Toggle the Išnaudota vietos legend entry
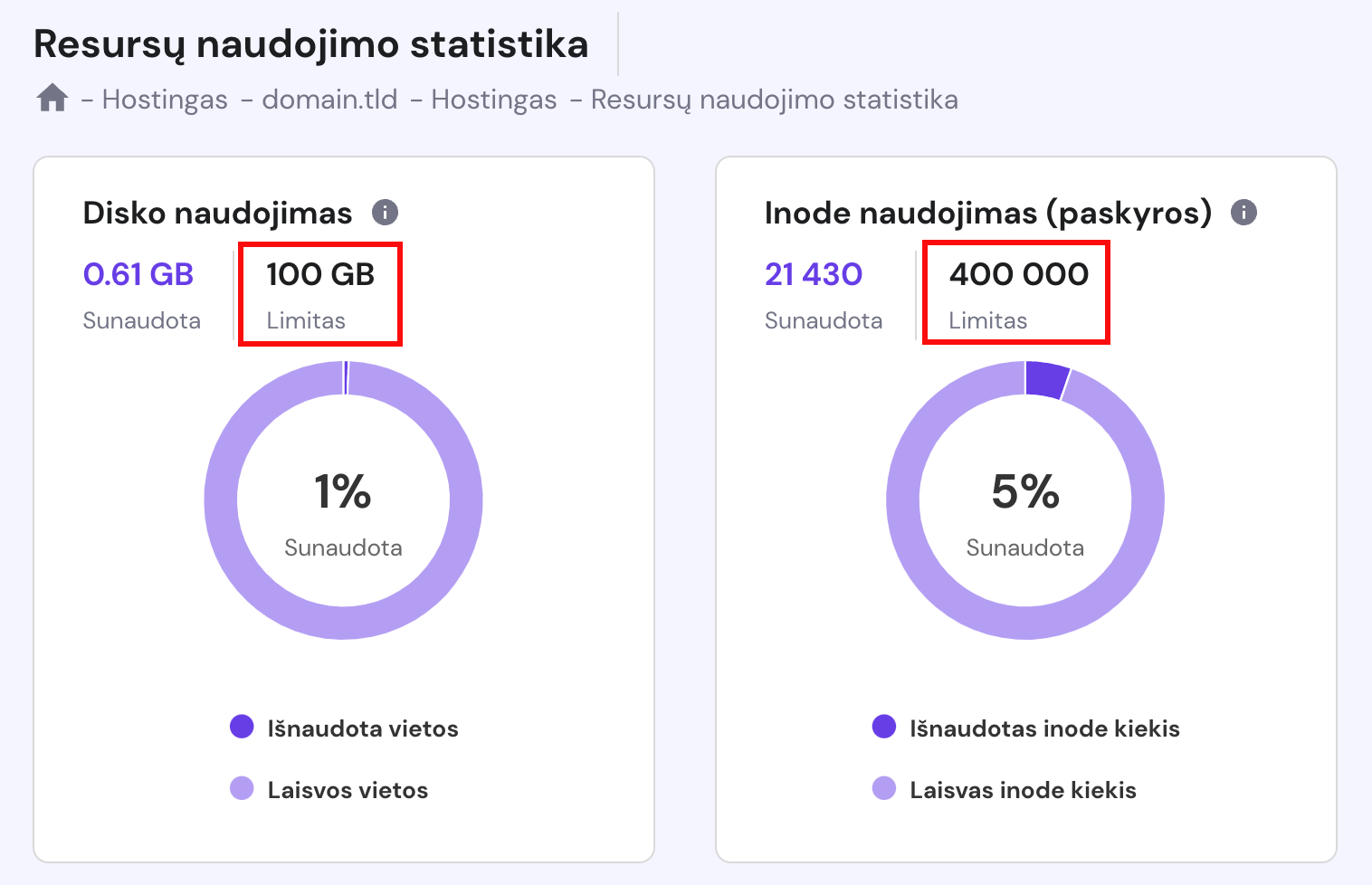The height and width of the screenshot is (885, 1372). tap(362, 728)
